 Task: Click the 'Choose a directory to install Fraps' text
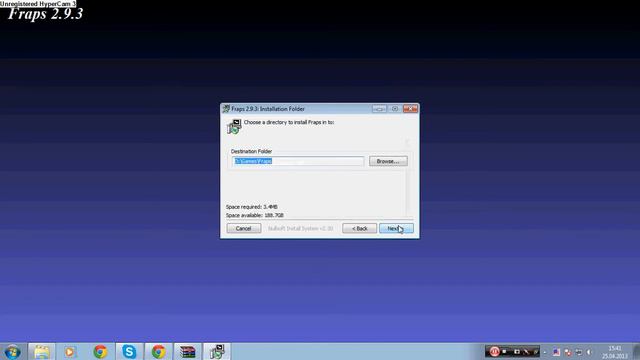(289, 122)
